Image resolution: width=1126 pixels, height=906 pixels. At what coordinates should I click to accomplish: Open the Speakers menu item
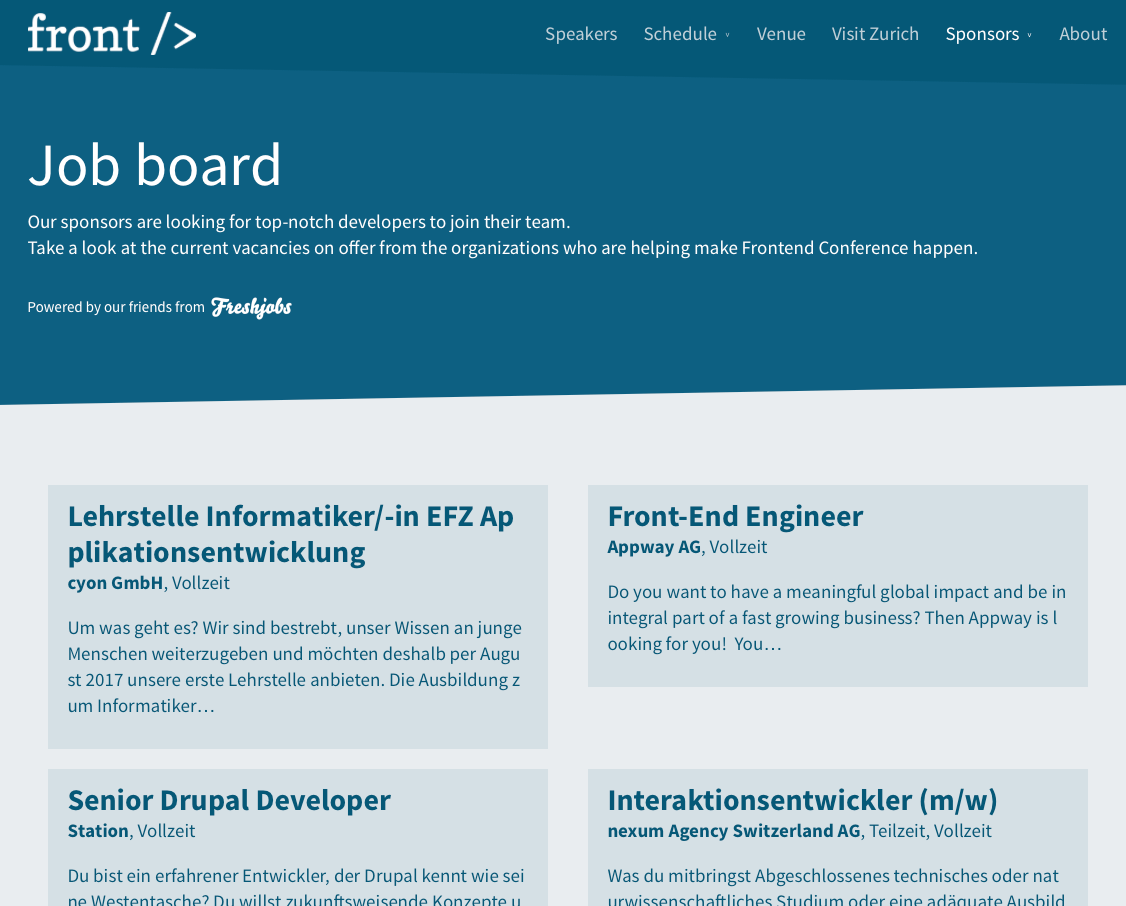point(580,34)
